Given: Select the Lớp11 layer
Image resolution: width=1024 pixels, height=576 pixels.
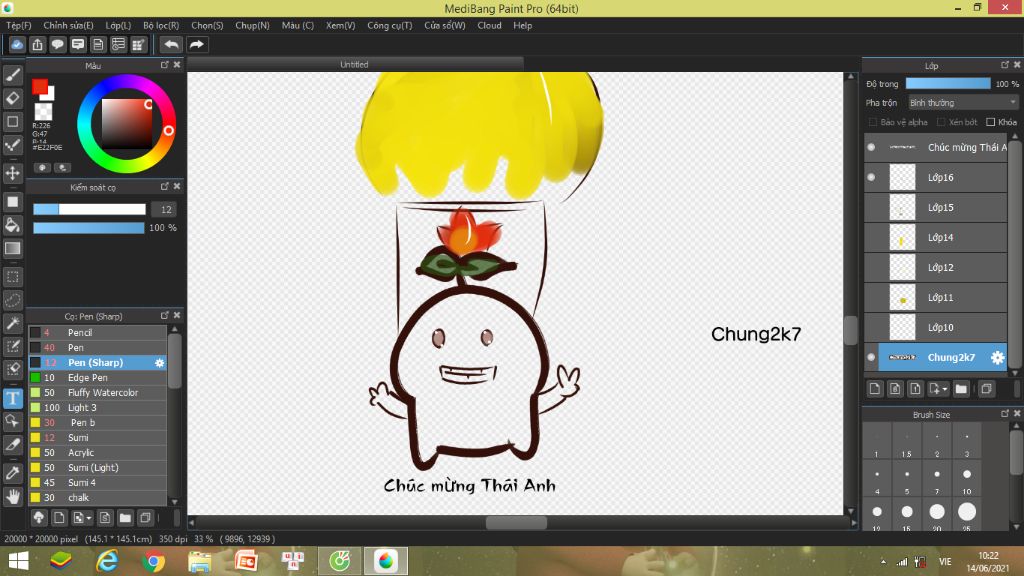Looking at the screenshot, I should [x=936, y=297].
